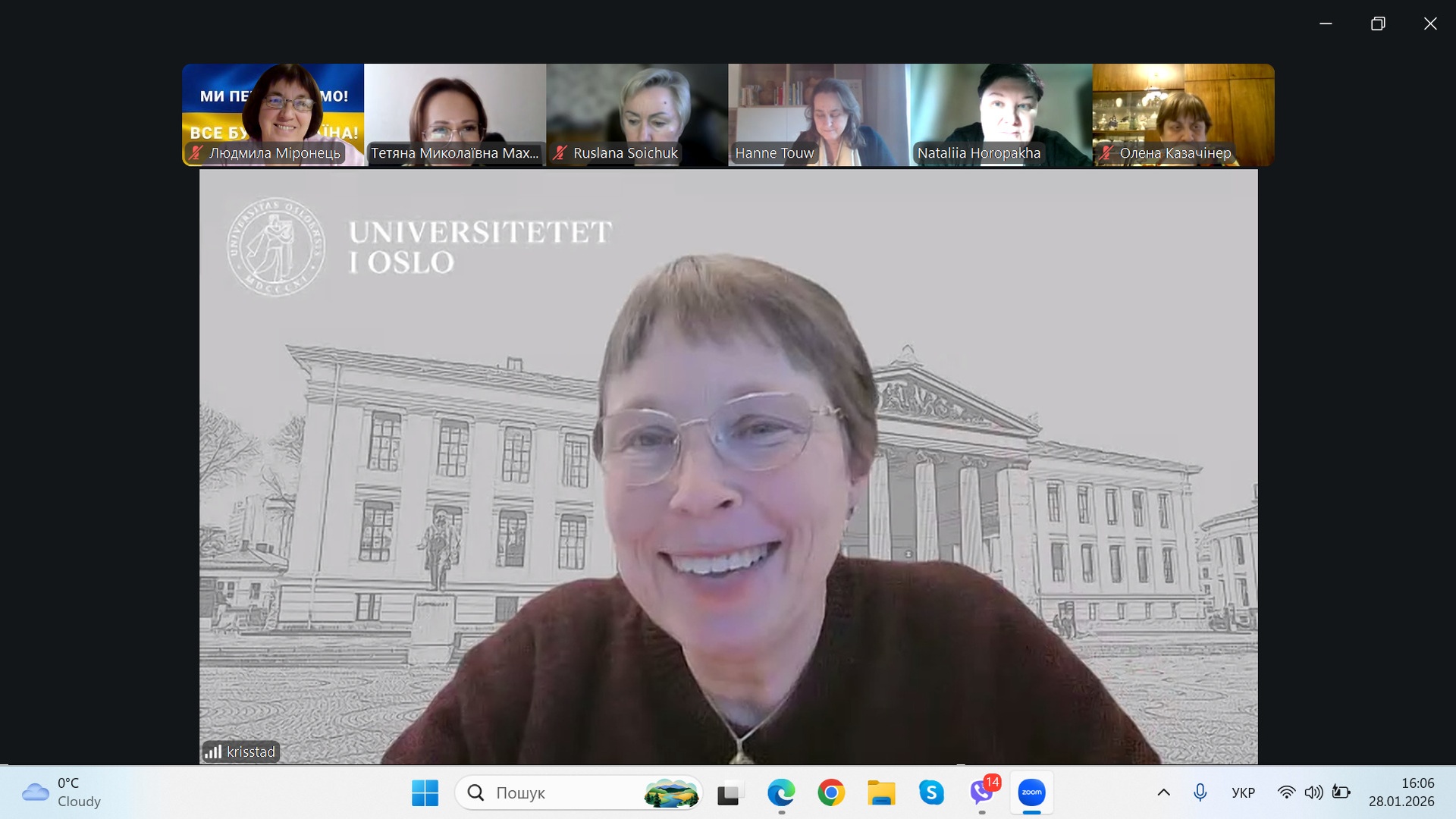Open the Zoom app from the taskbar

pos(1031,792)
